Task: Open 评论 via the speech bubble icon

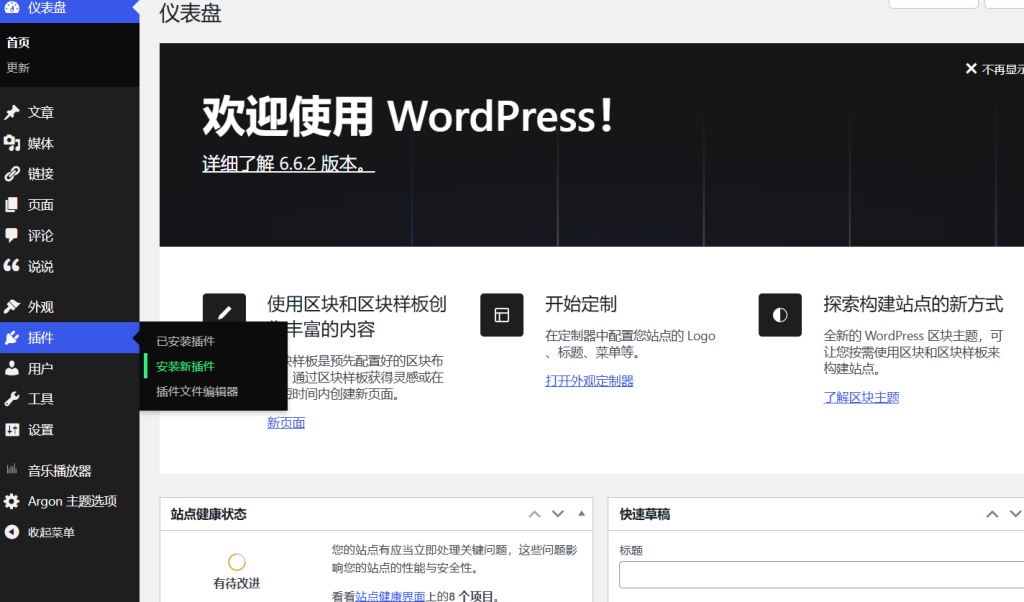Action: click(12, 236)
